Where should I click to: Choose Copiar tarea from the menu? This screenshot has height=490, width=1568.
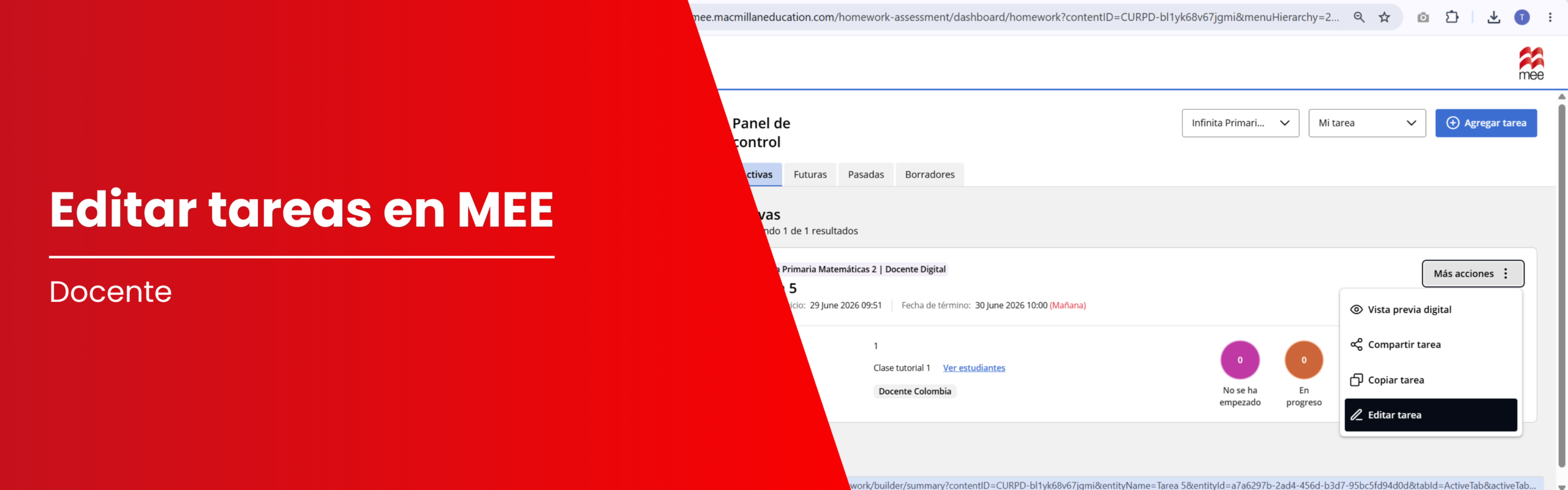[x=1431, y=380]
